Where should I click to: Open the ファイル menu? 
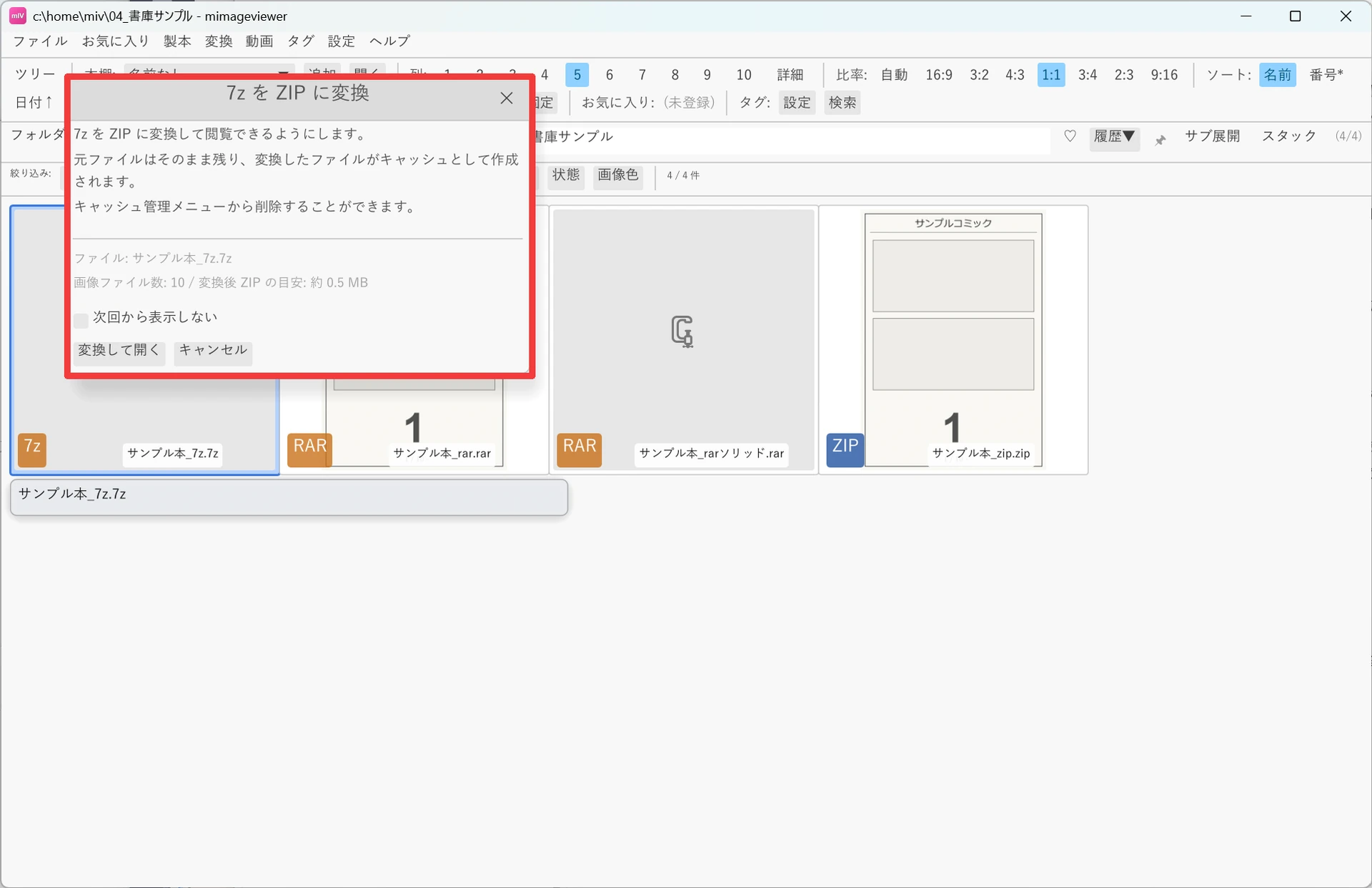40,41
